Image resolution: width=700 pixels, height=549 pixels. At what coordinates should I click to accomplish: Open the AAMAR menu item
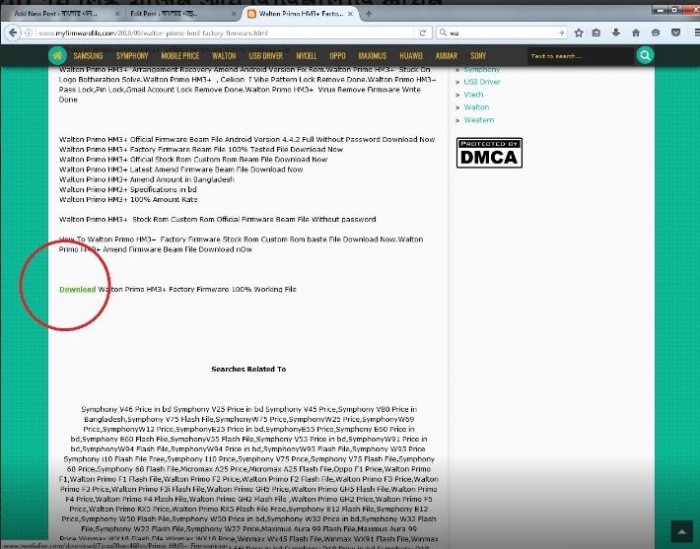(x=446, y=56)
